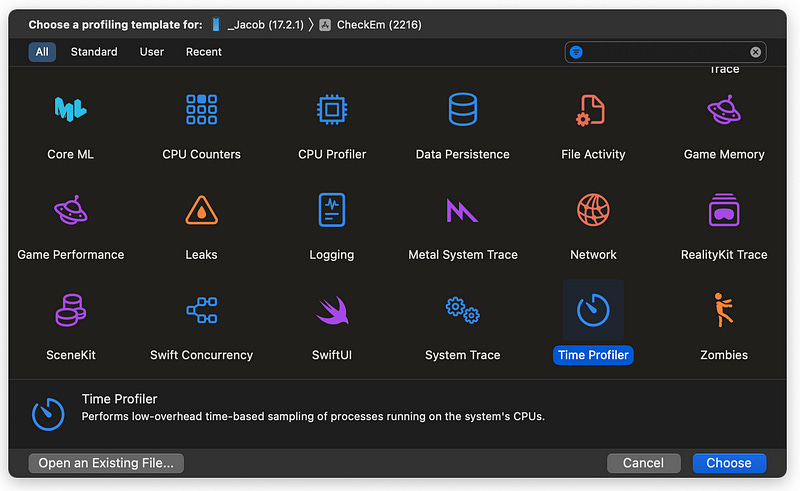Focus the template search input field
The image size is (800, 491).
[665, 52]
